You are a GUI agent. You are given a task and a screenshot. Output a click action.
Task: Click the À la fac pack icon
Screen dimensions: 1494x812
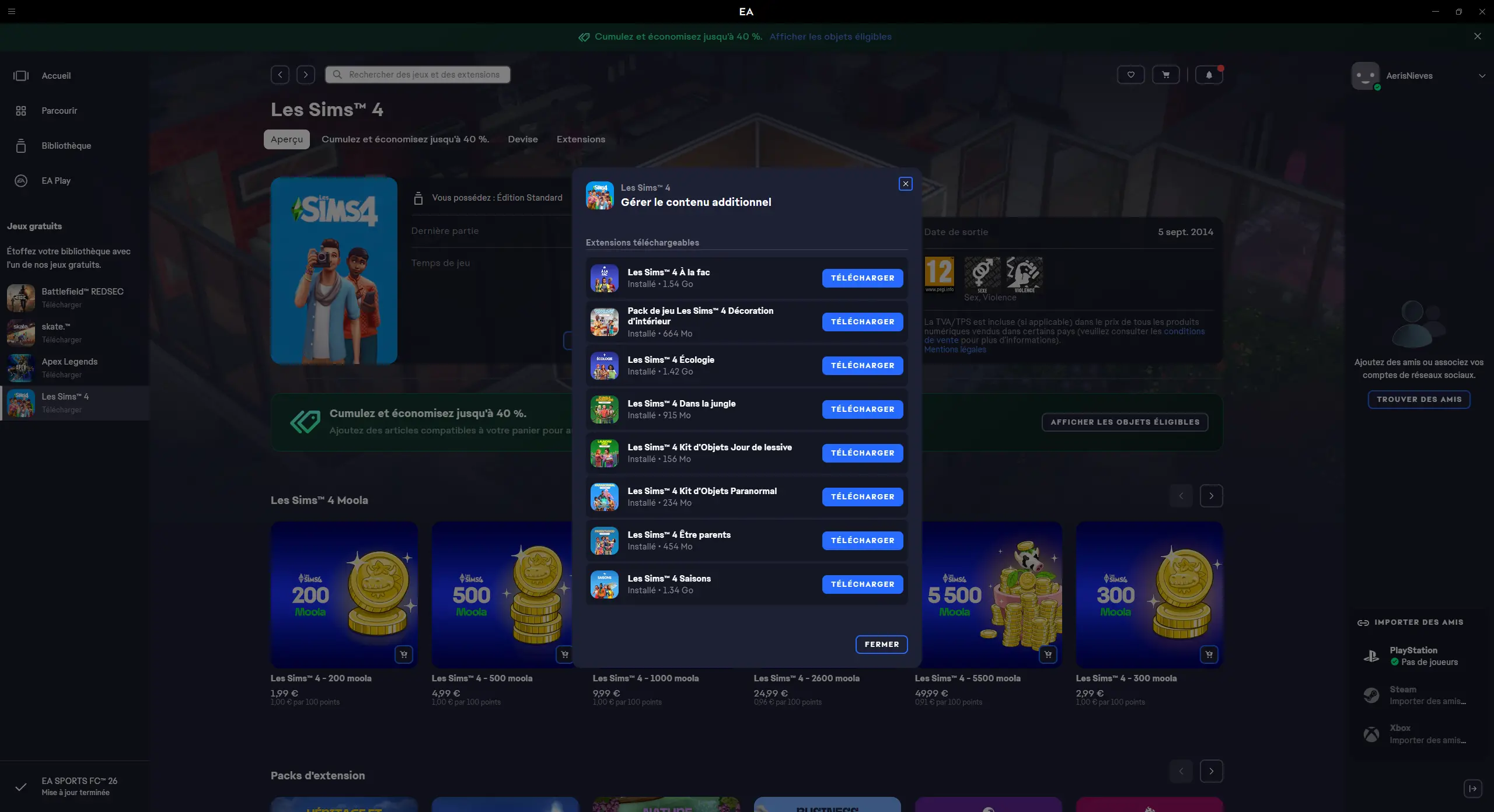605,278
